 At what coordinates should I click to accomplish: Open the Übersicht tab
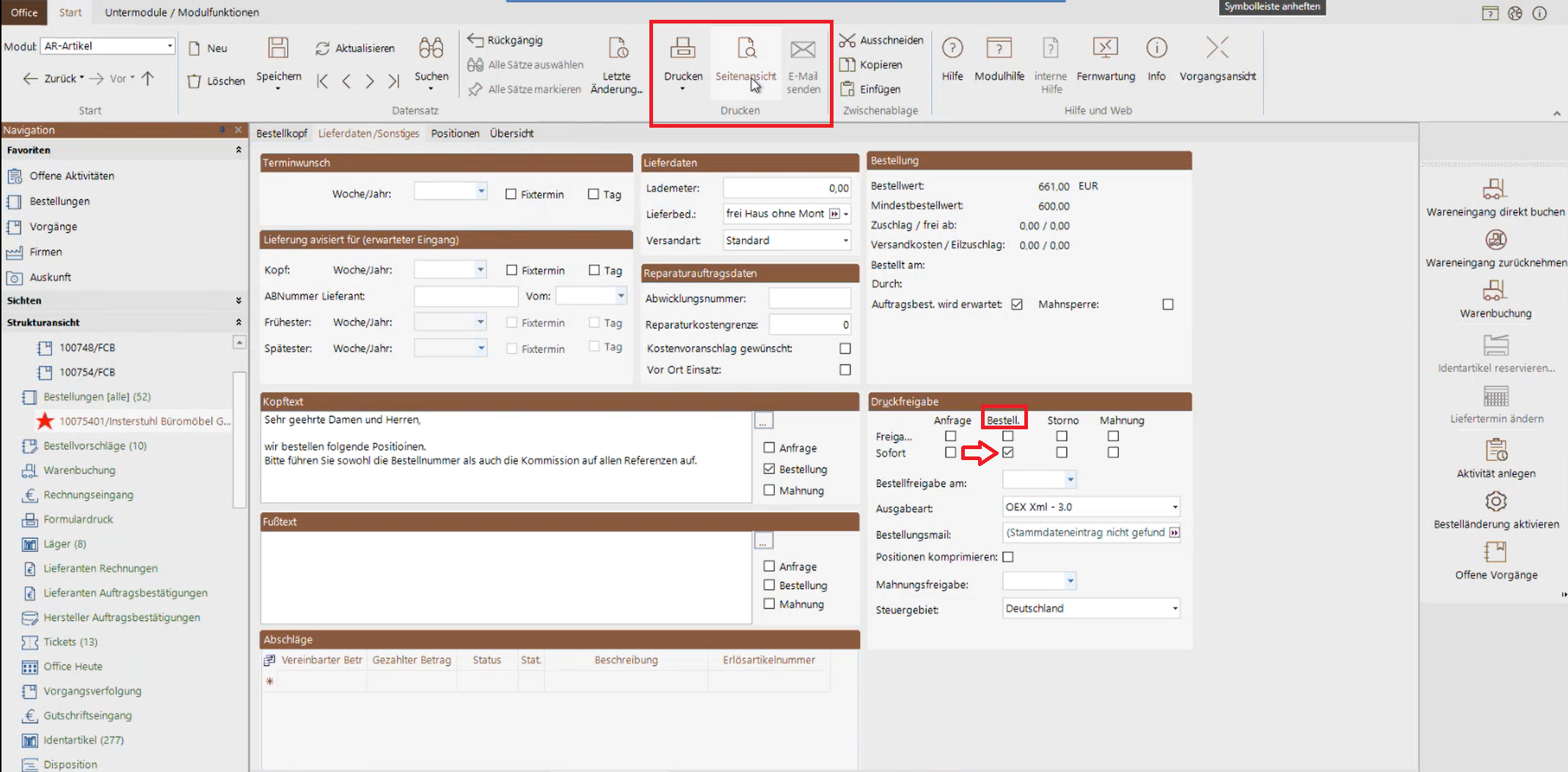pos(511,134)
